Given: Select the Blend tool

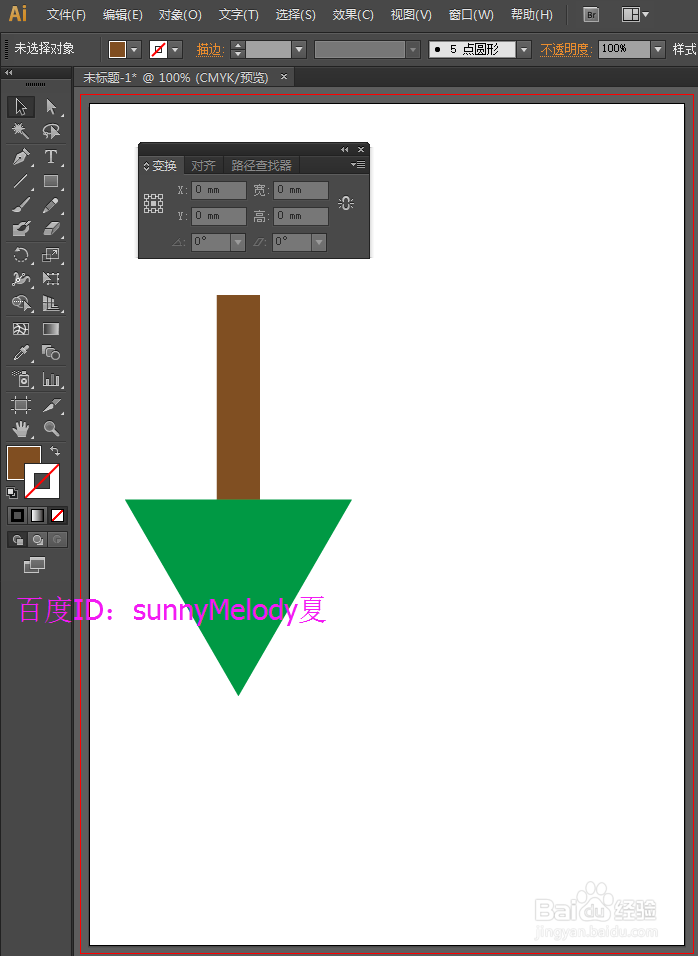Looking at the screenshot, I should tap(51, 353).
